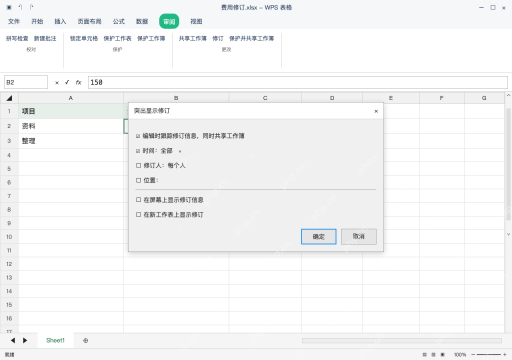The height and width of the screenshot is (360, 512).
Task: Switch to normal view icon in status bar
Action: (x=425, y=355)
